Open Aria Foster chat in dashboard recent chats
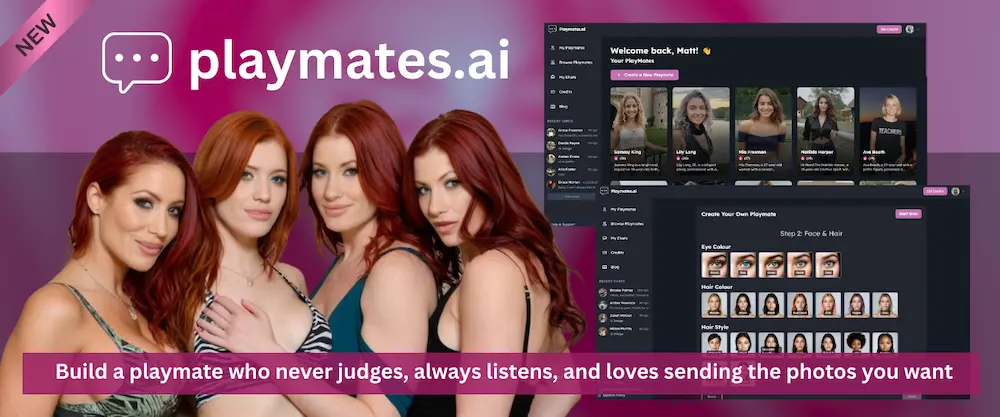This screenshot has height=417, width=1000. point(572,171)
